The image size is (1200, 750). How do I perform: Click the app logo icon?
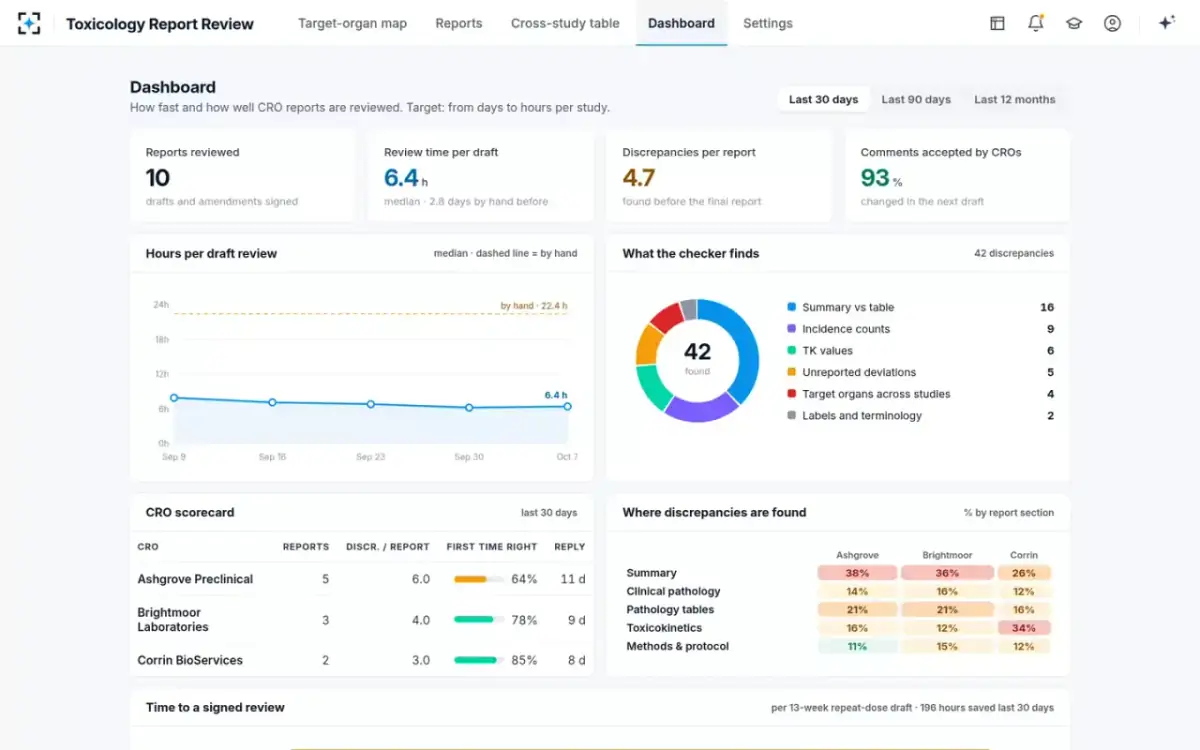(x=29, y=23)
